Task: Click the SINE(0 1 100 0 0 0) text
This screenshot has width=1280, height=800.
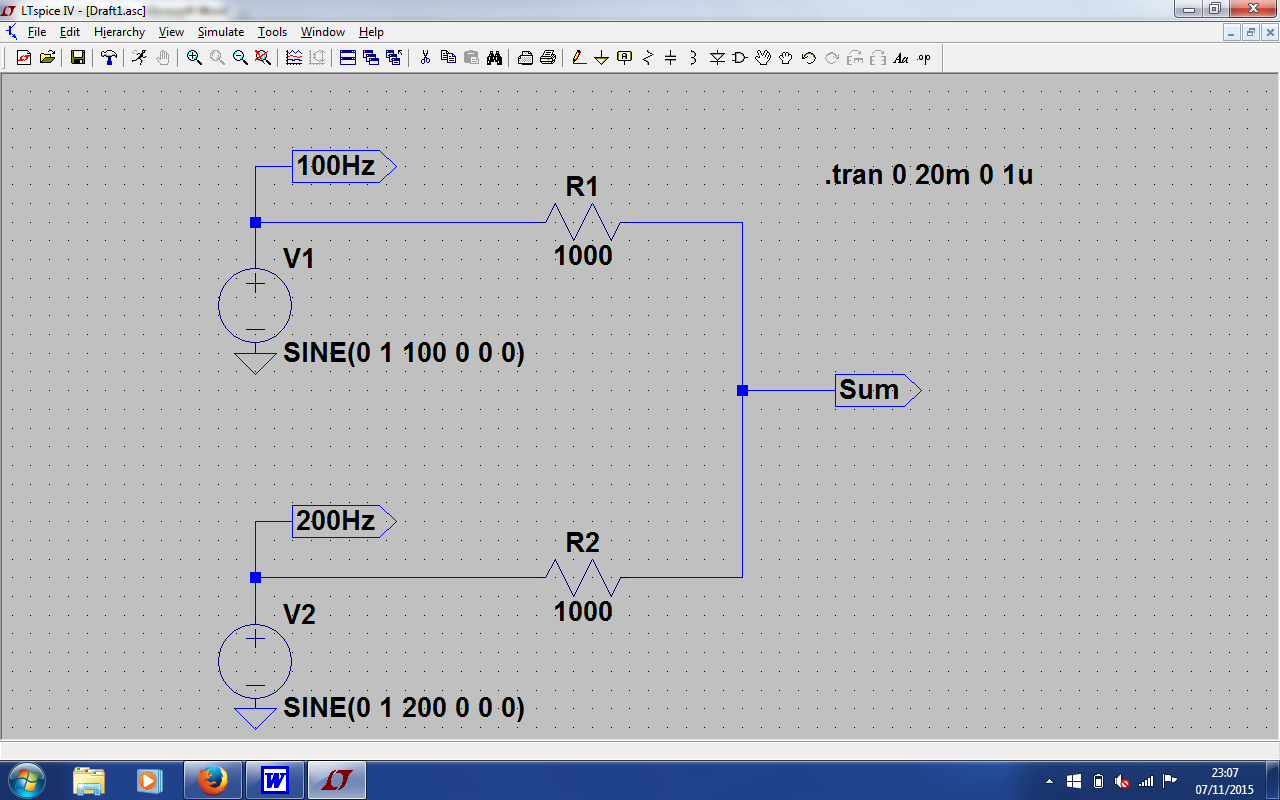Action: [404, 353]
